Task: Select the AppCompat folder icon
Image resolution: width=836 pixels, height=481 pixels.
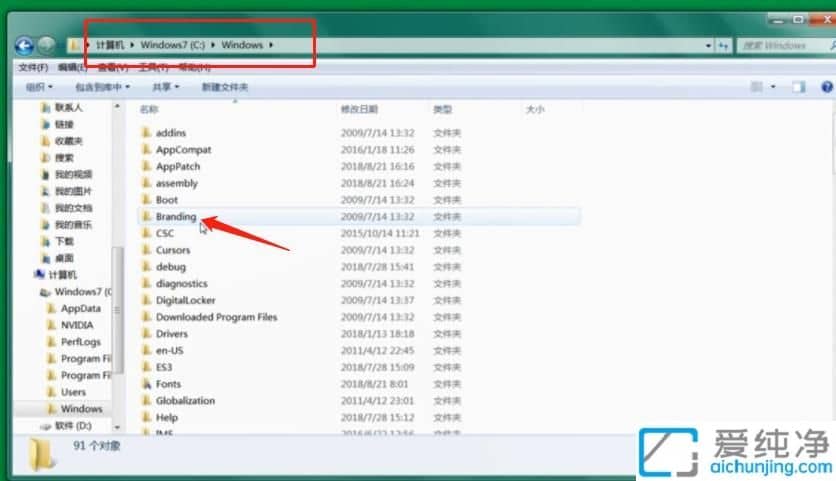Action: [147, 149]
